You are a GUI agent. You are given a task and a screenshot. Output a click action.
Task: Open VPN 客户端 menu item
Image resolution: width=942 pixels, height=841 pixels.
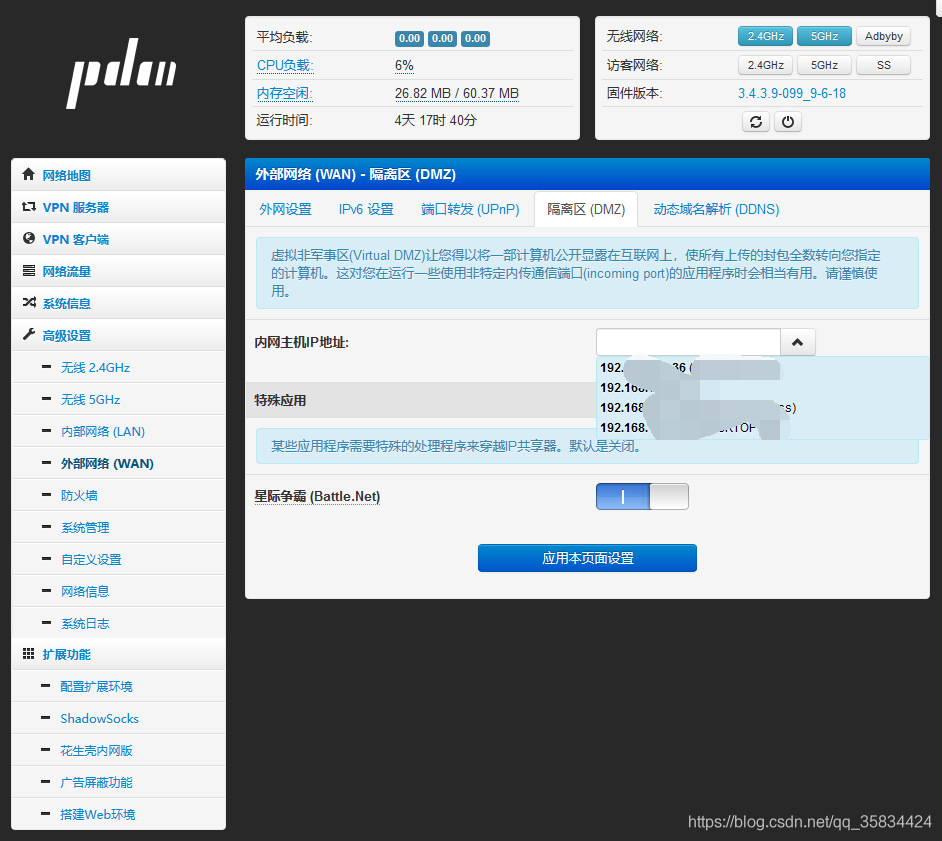118,239
